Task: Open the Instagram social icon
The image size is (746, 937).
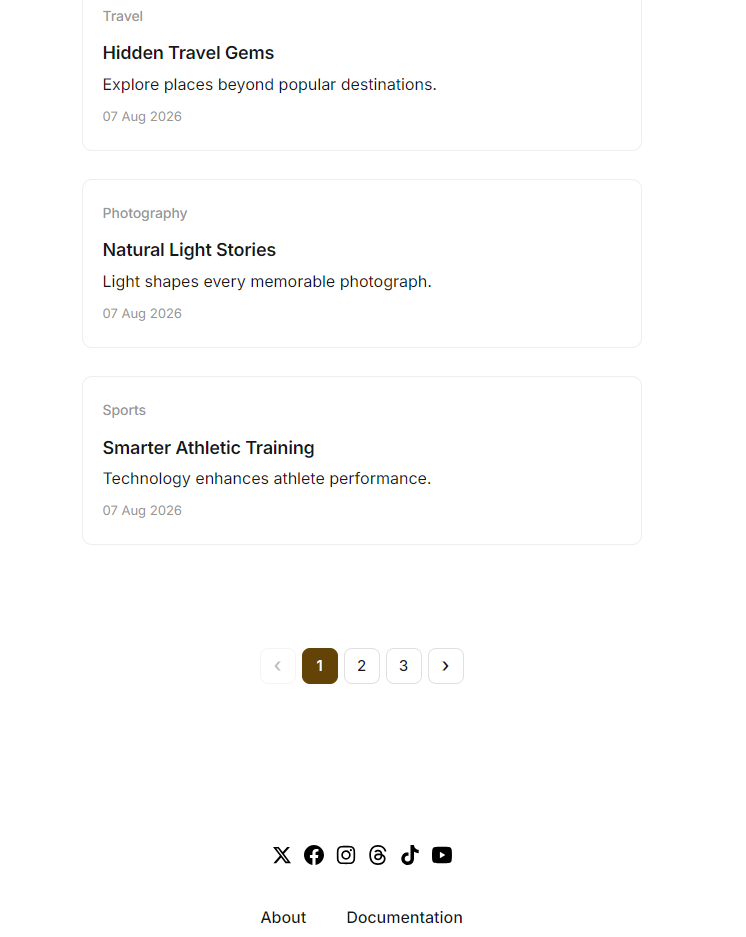Action: coord(346,855)
